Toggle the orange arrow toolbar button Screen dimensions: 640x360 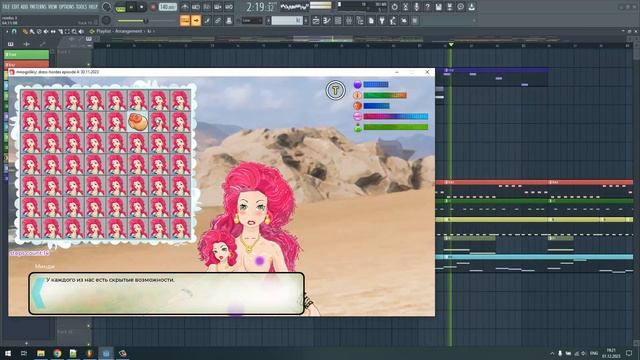(x=196, y=20)
